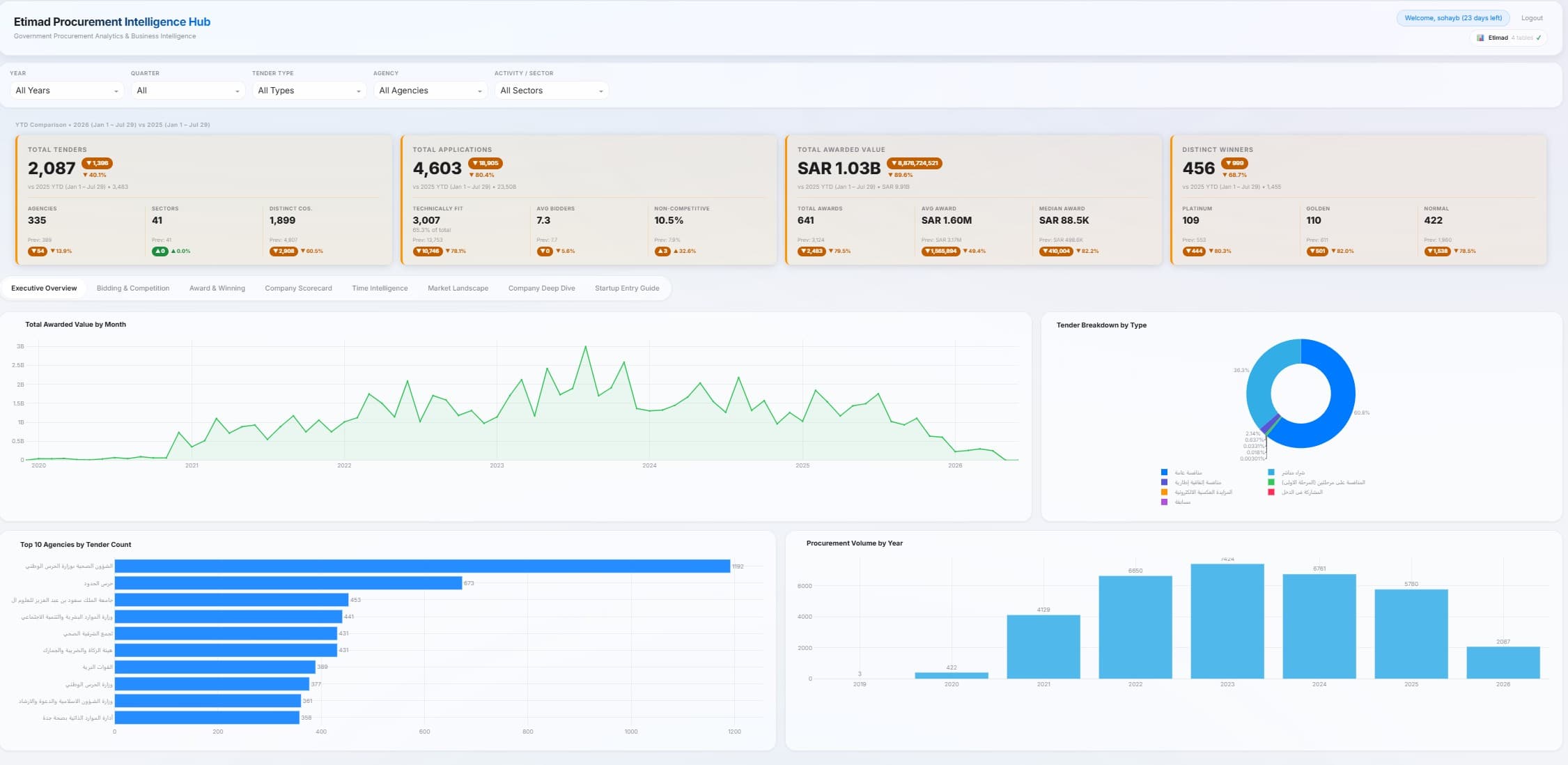Open Company Deep Dive tab

(x=542, y=288)
